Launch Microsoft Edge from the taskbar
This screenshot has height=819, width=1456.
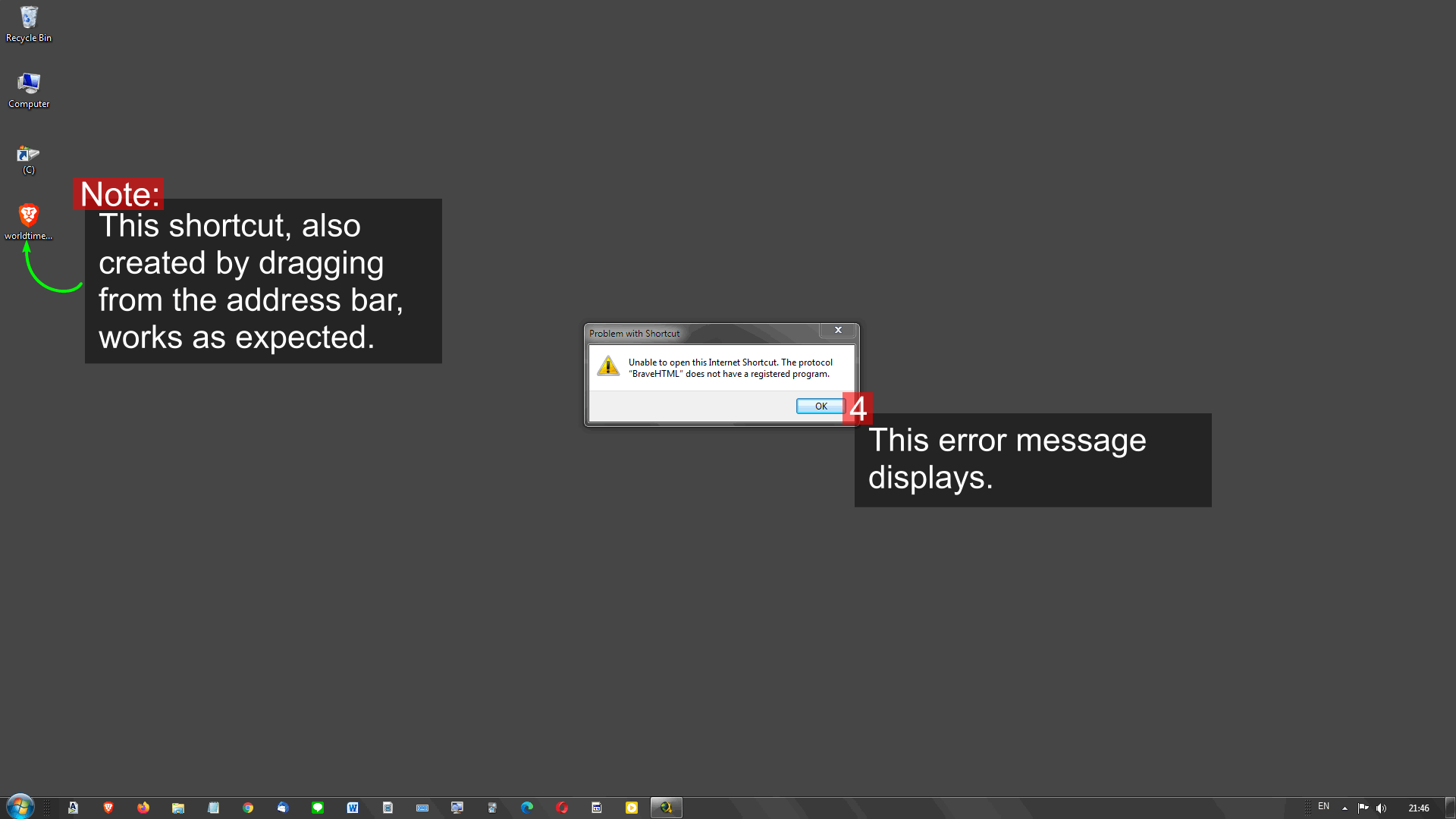(527, 808)
